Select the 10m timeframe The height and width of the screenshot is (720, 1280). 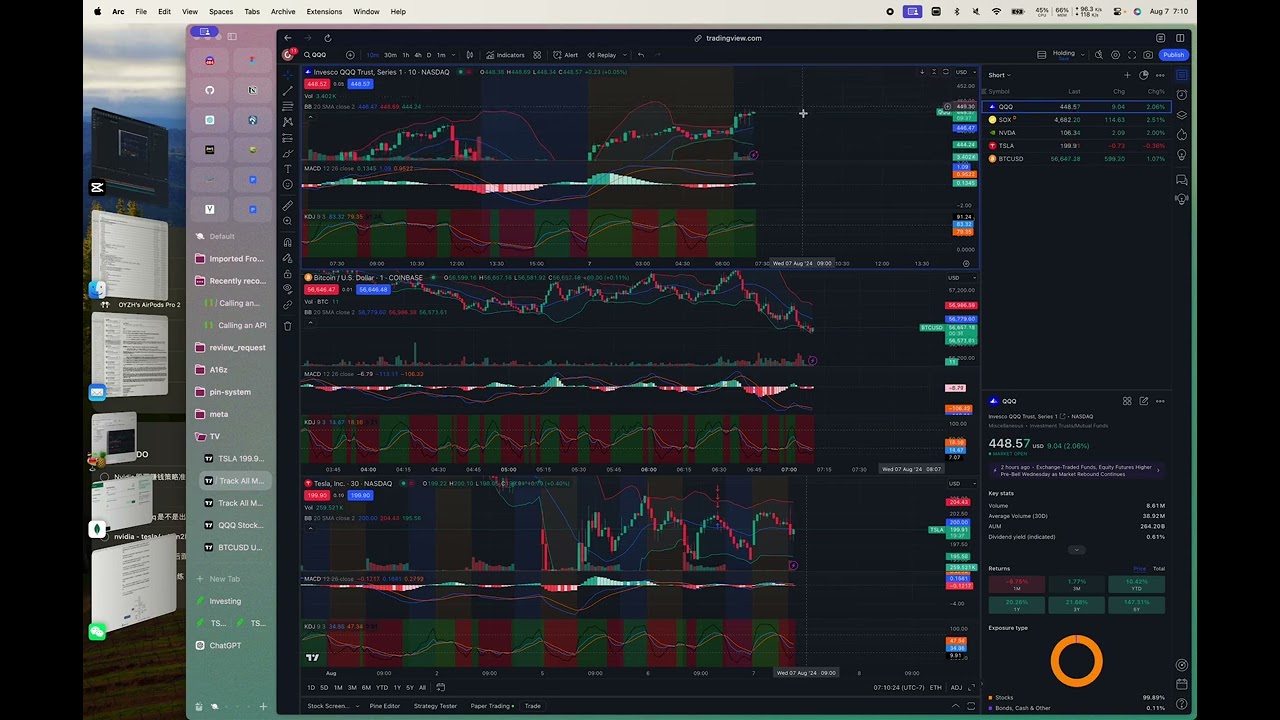(x=372, y=55)
